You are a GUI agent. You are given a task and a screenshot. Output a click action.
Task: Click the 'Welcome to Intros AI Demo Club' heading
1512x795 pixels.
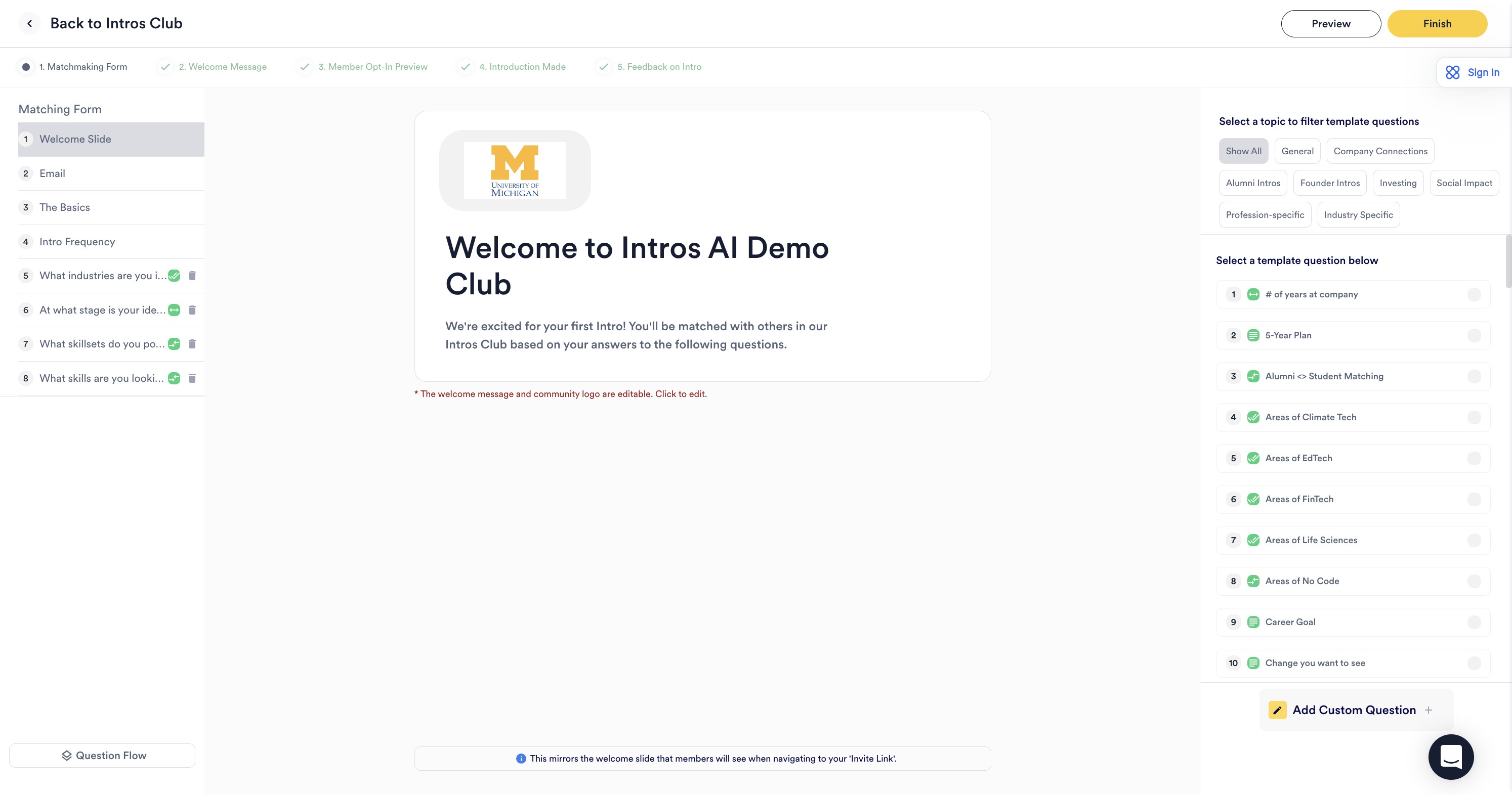(x=637, y=265)
